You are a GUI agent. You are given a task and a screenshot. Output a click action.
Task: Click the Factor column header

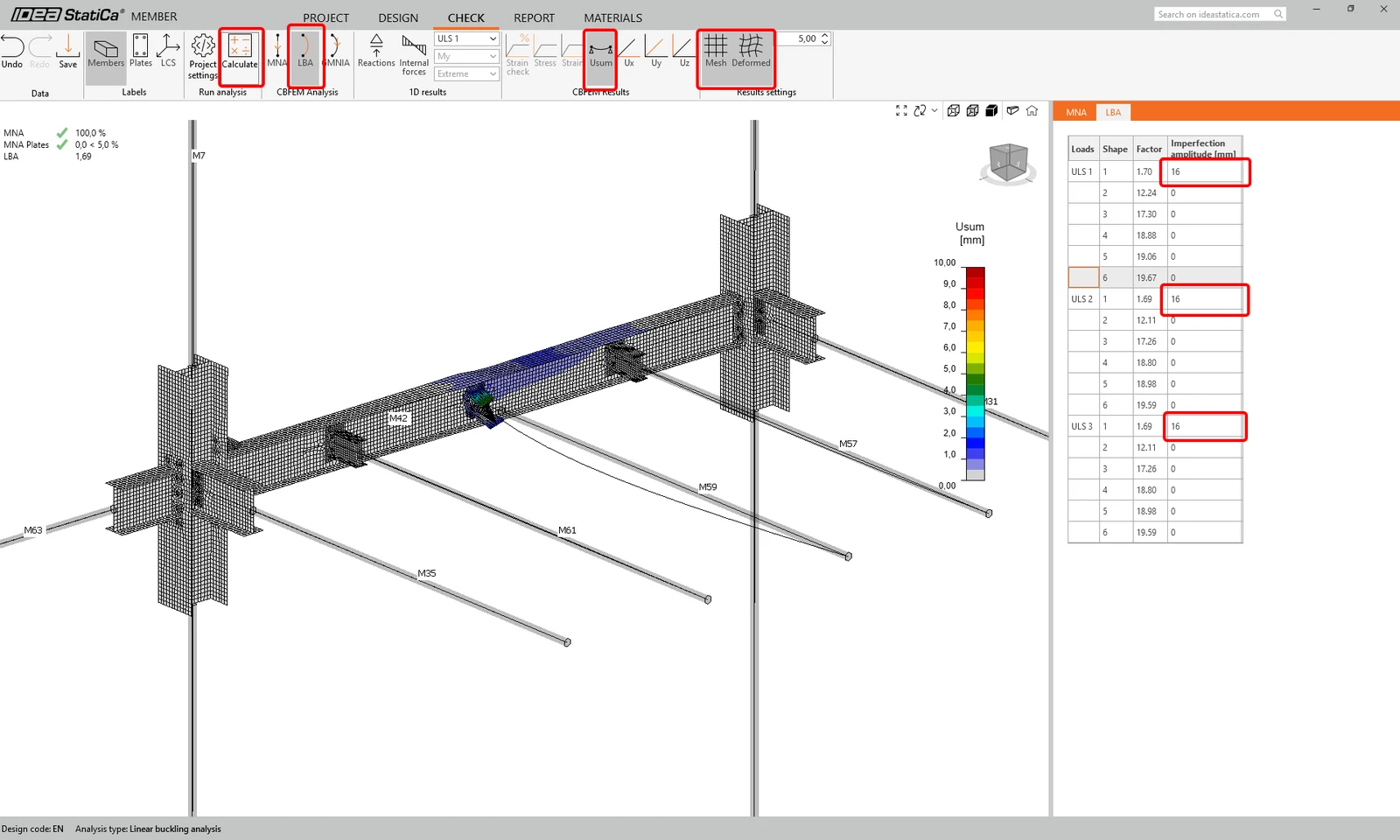pyautogui.click(x=1150, y=149)
